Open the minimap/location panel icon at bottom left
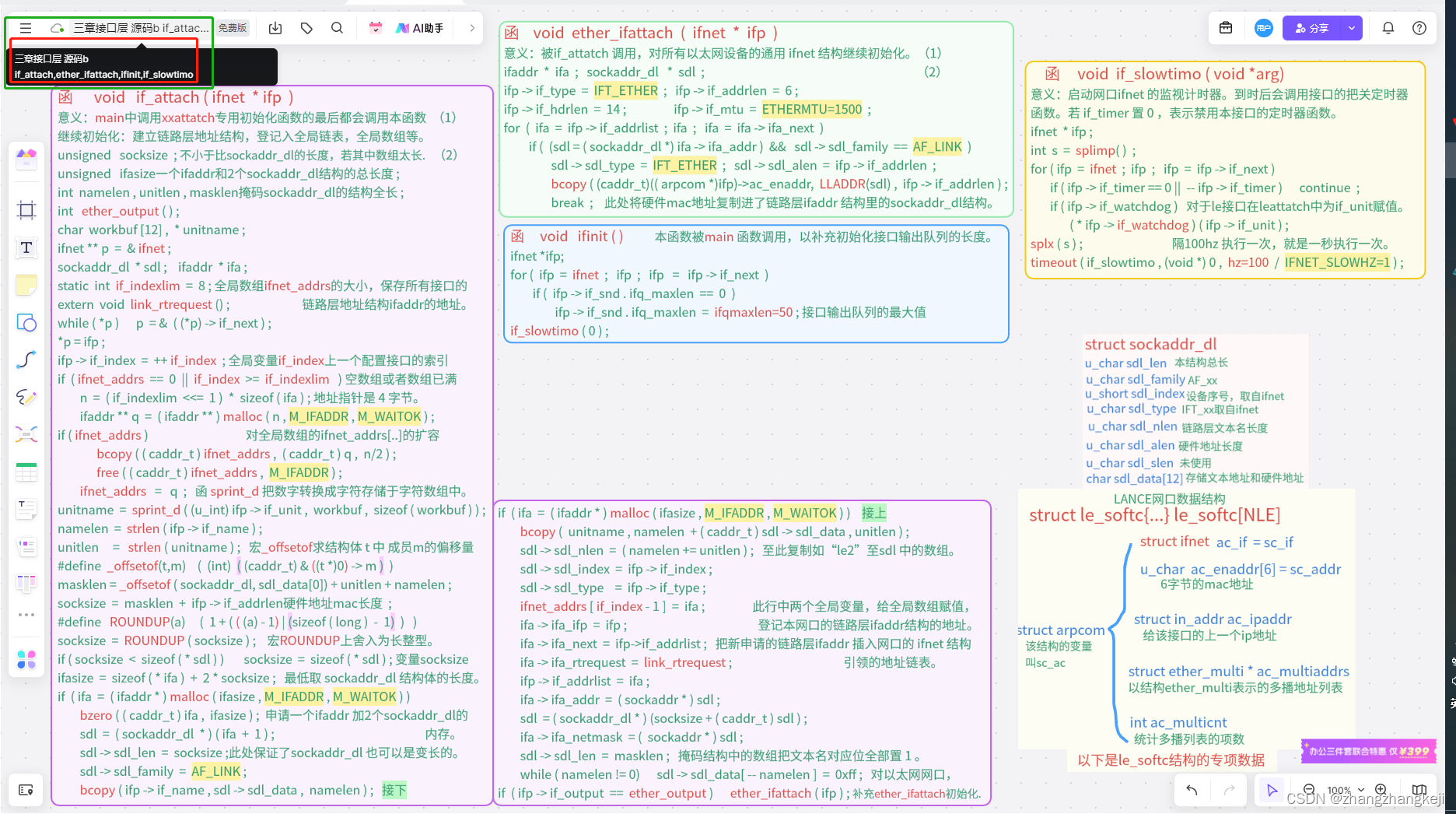Viewport: 1456px width, 814px height. [26, 790]
